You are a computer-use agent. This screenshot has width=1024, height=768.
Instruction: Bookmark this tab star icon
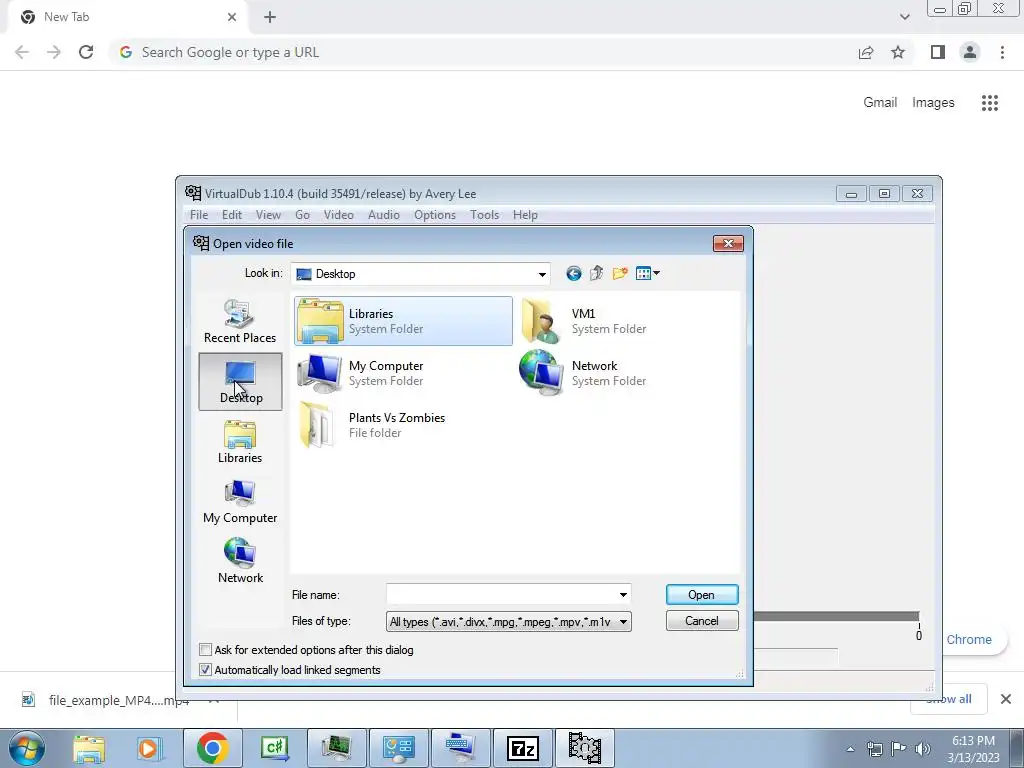(898, 52)
